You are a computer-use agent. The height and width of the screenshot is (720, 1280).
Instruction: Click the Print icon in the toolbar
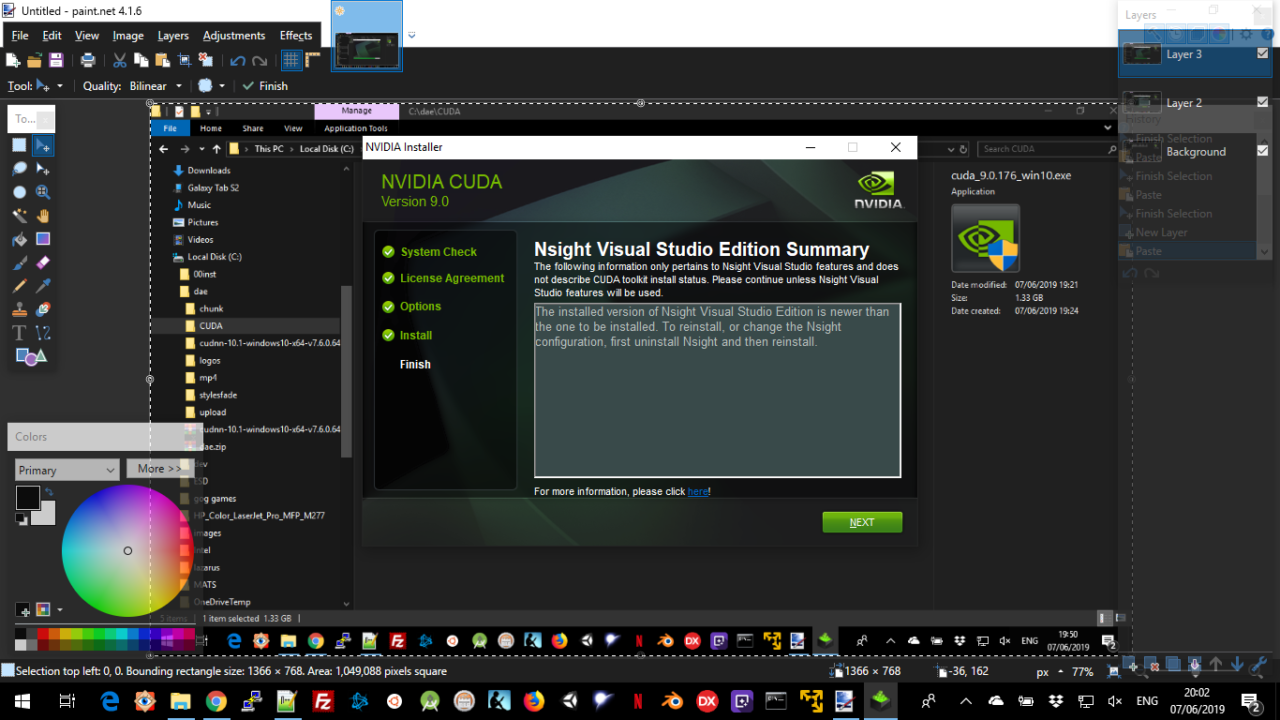point(88,60)
